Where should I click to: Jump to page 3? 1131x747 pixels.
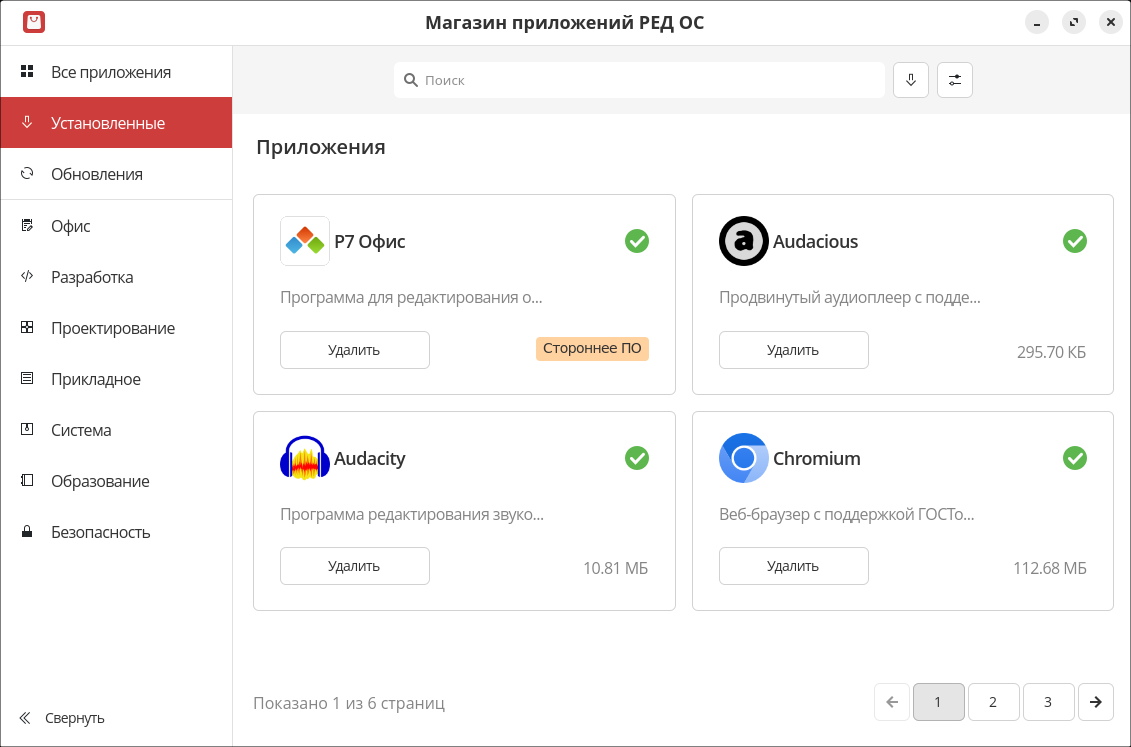(1048, 702)
